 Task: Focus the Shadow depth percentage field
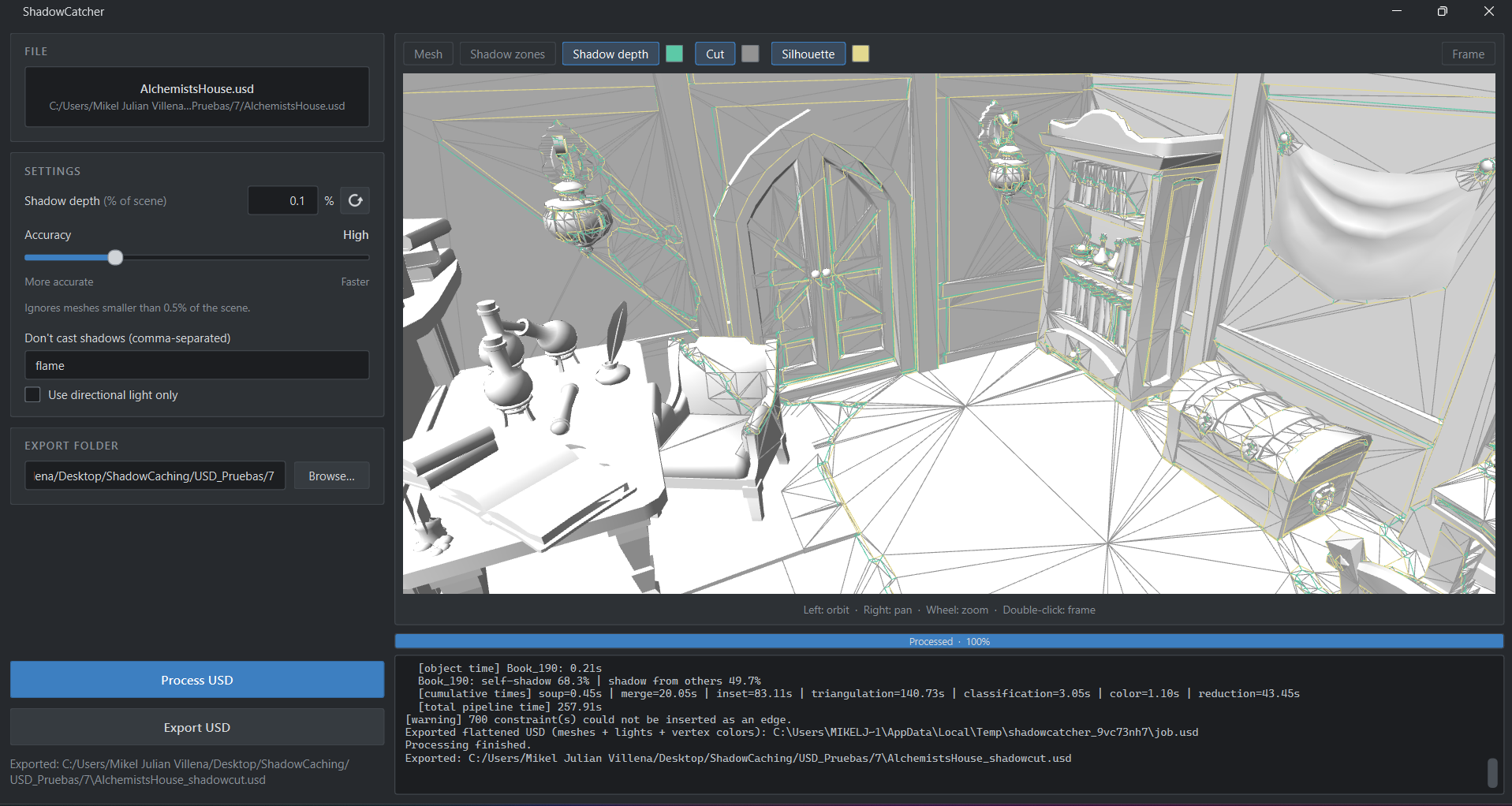[282, 200]
